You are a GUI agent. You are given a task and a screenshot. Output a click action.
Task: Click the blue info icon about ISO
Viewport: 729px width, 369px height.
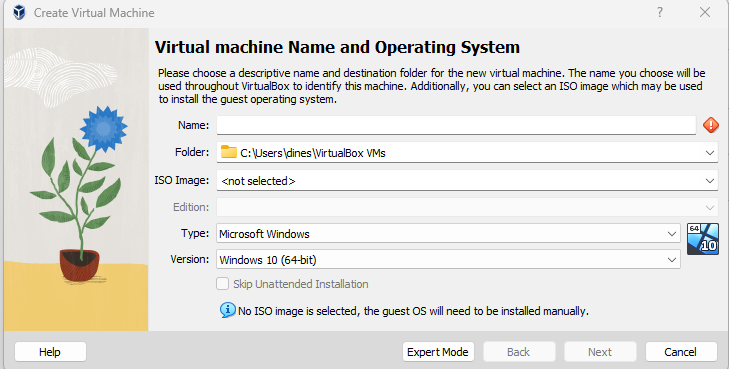[x=227, y=310]
